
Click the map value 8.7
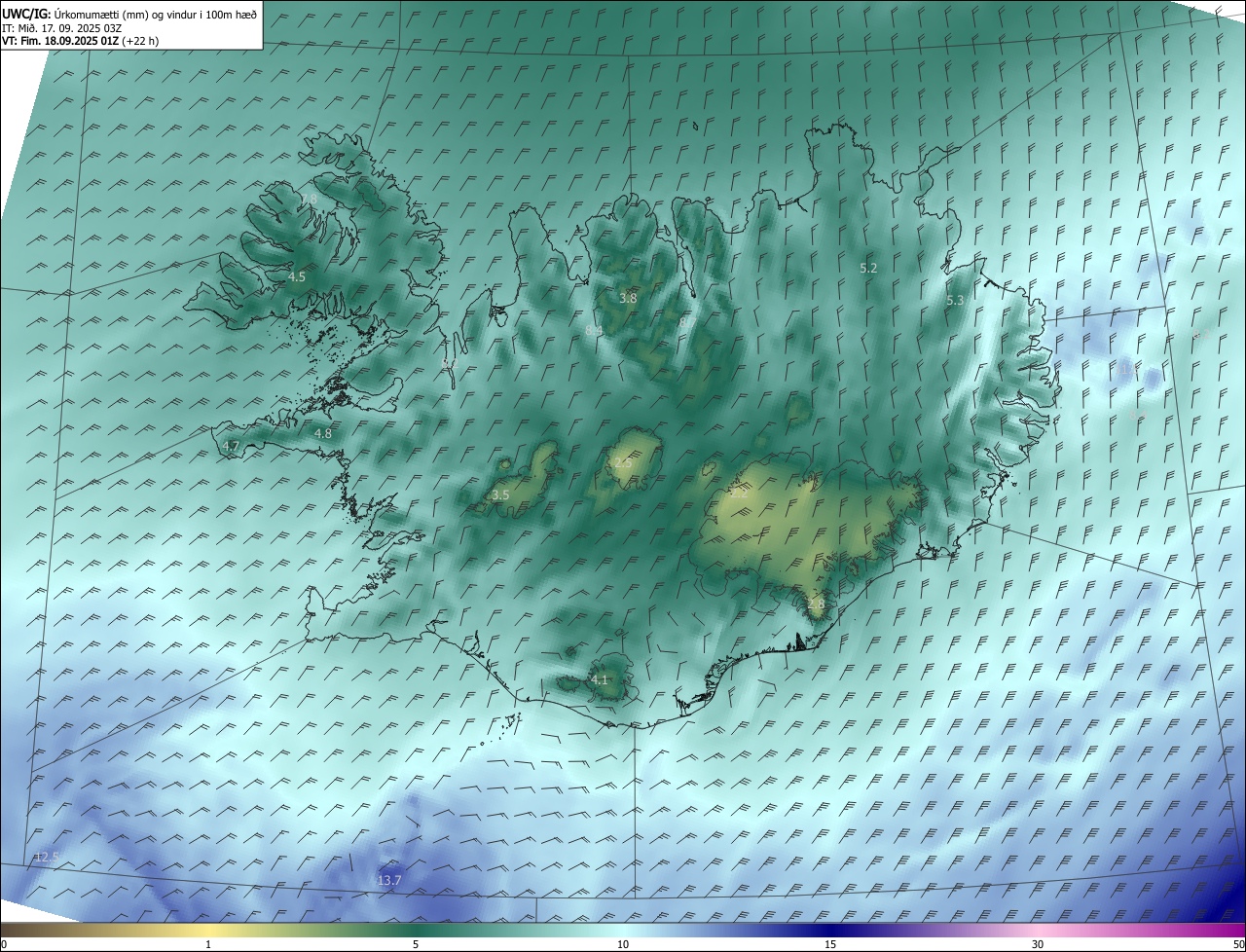tap(687, 320)
